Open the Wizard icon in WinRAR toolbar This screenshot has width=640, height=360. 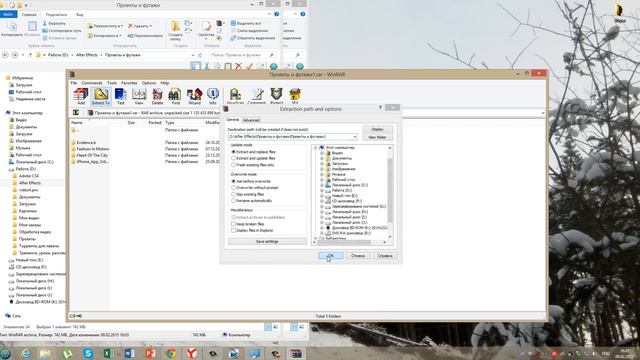pyautogui.click(x=194, y=96)
